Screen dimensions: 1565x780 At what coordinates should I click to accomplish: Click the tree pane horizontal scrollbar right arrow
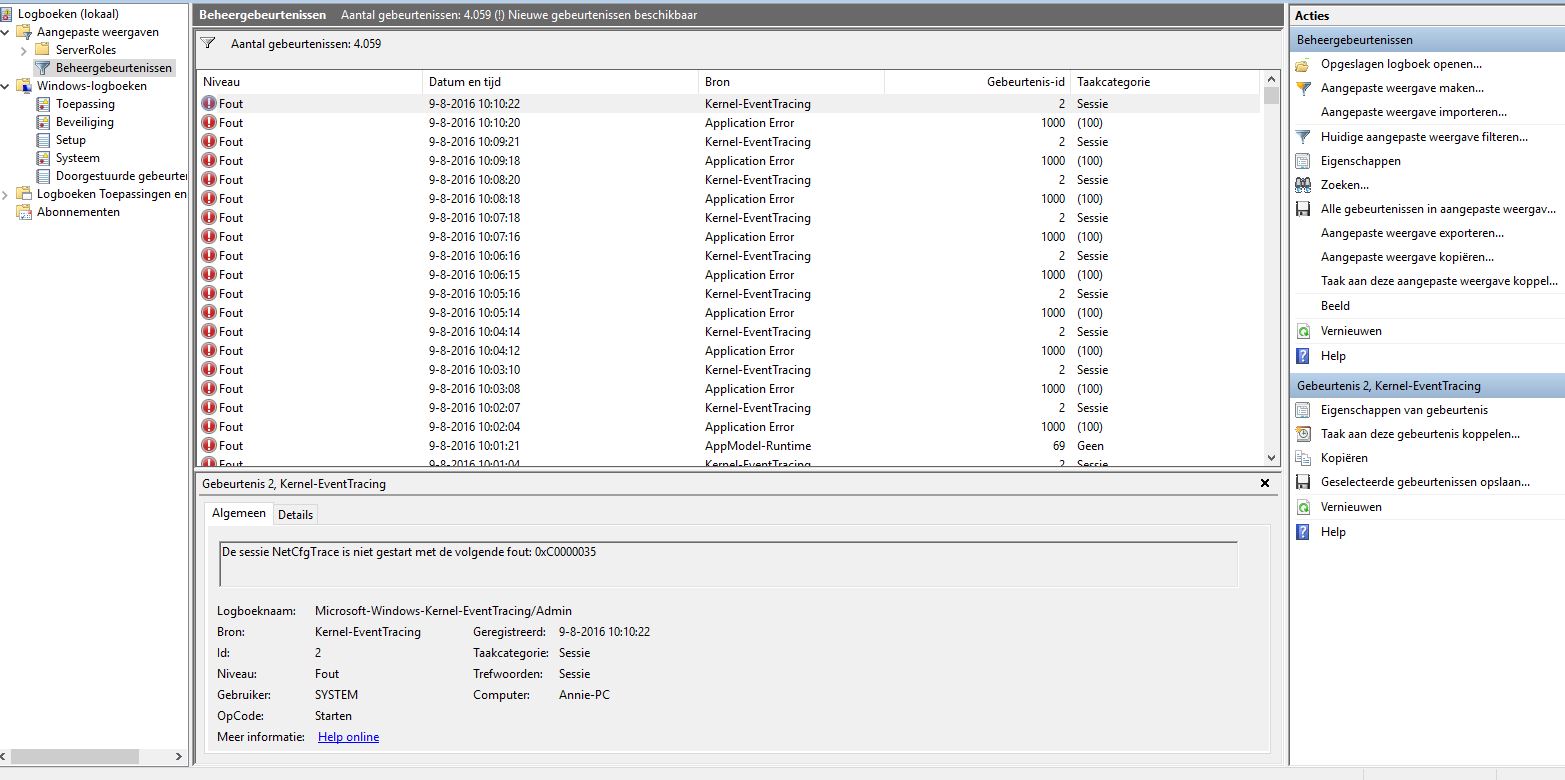pos(180,757)
